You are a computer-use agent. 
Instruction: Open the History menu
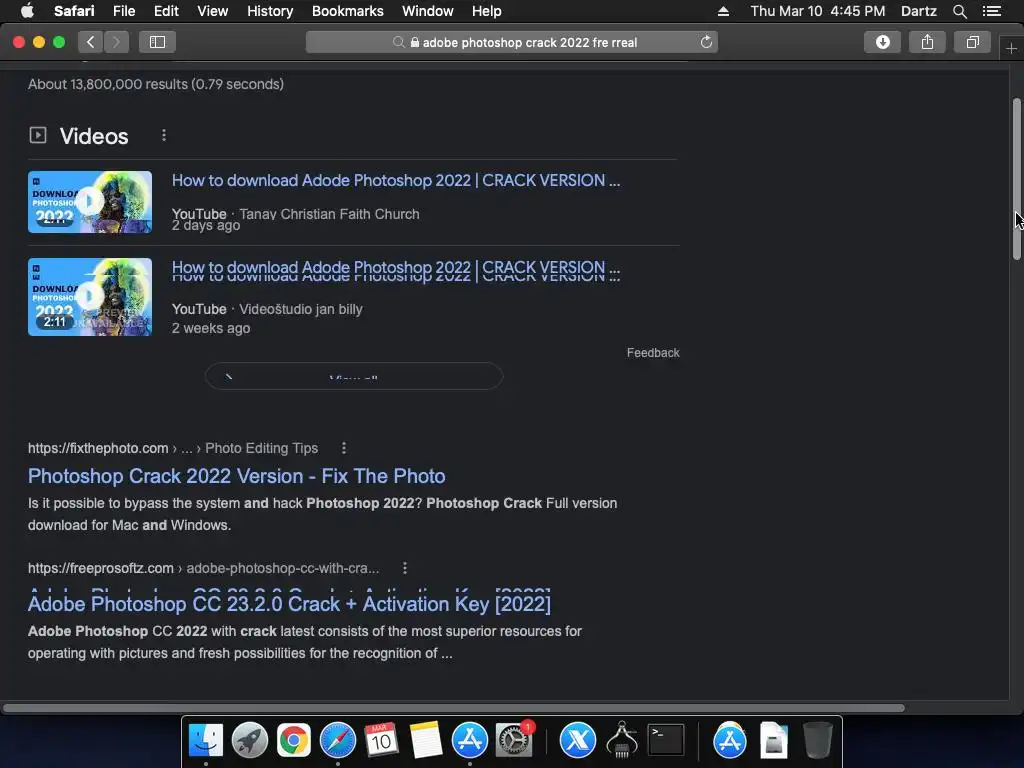270,11
